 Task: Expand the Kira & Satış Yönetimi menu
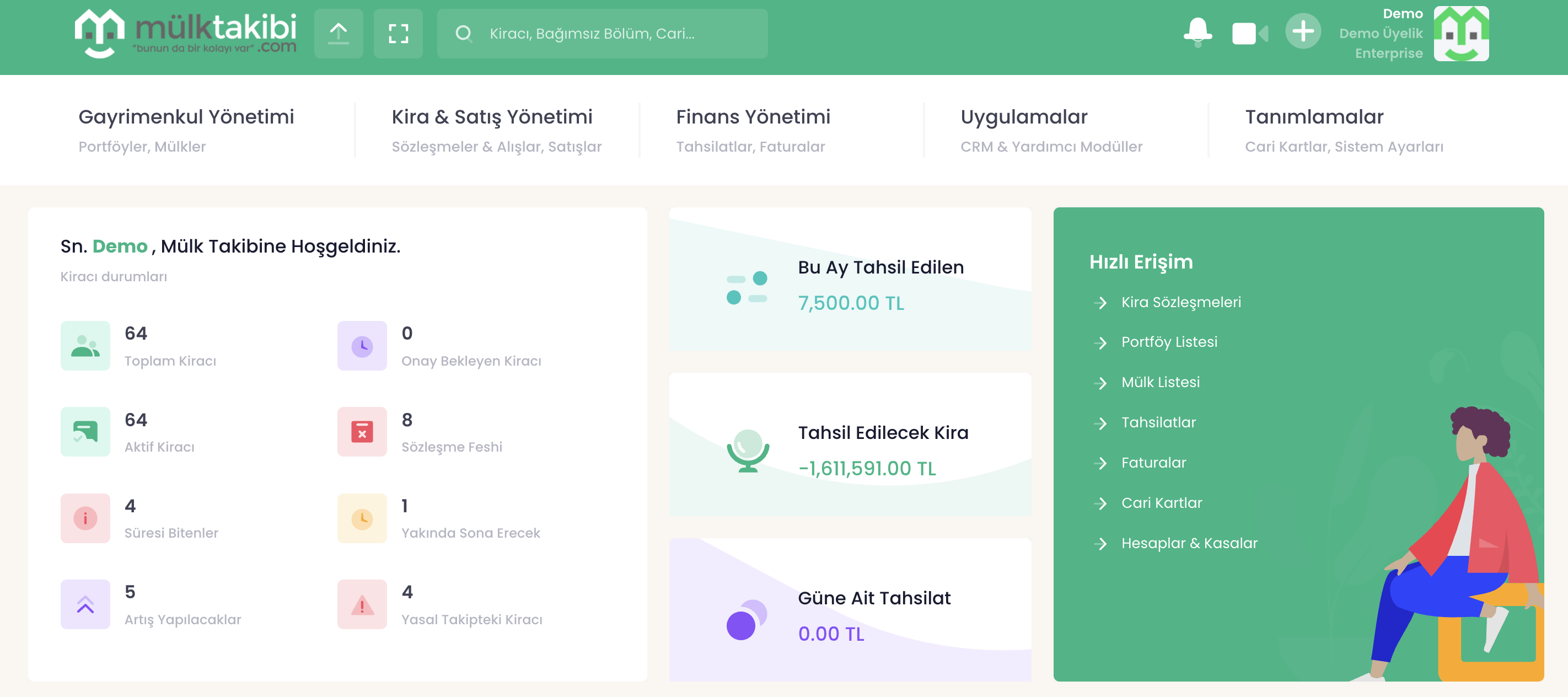tap(492, 117)
